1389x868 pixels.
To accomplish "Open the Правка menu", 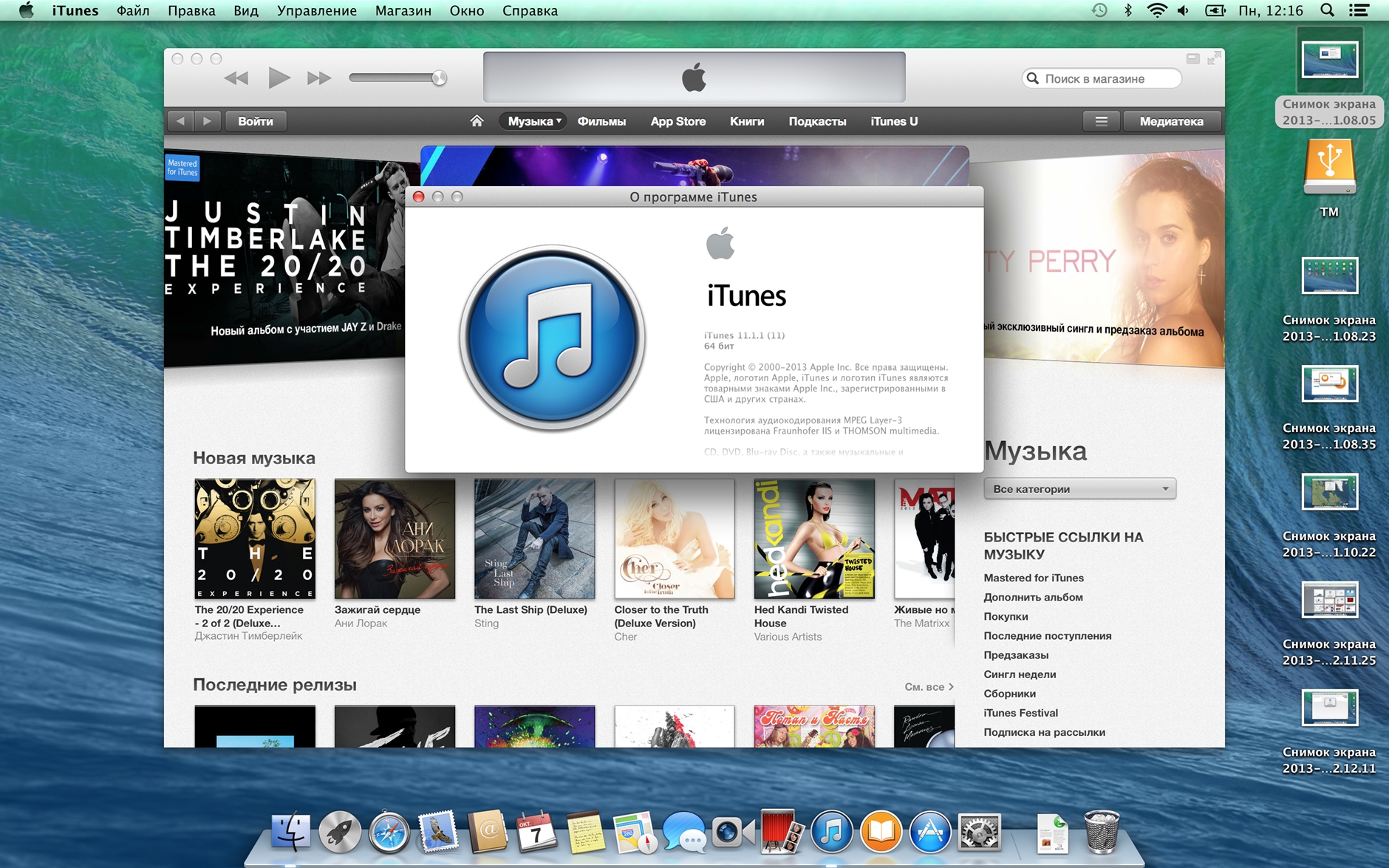I will pyautogui.click(x=191, y=10).
